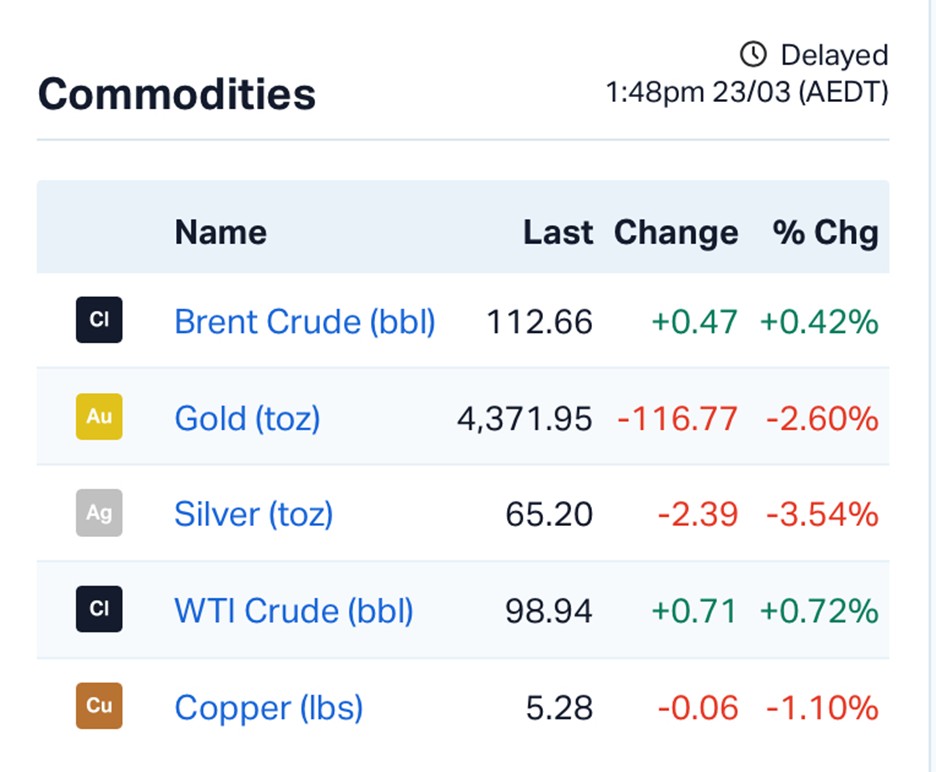
Task: Sort by the Name column header
Action: pyautogui.click(x=220, y=232)
